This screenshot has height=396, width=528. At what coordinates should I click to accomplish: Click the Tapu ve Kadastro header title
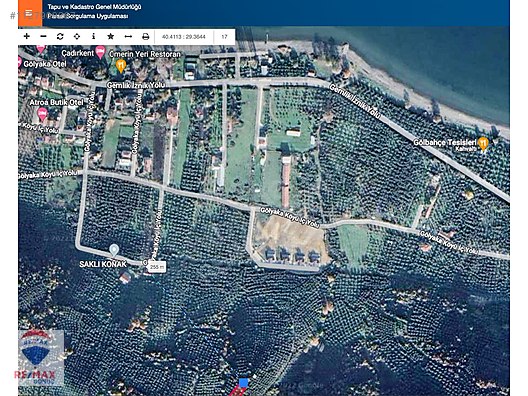pyautogui.click(x=94, y=7)
